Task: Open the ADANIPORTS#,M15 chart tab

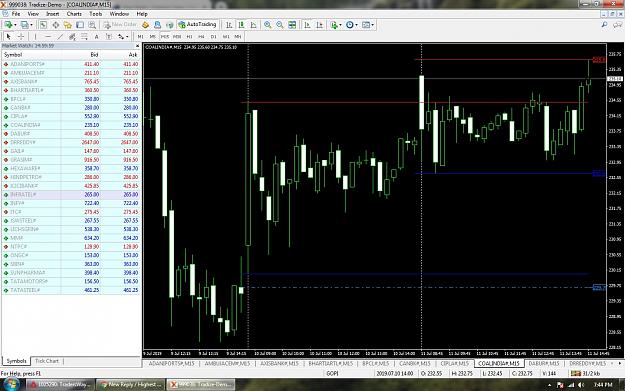Action: (x=171, y=363)
